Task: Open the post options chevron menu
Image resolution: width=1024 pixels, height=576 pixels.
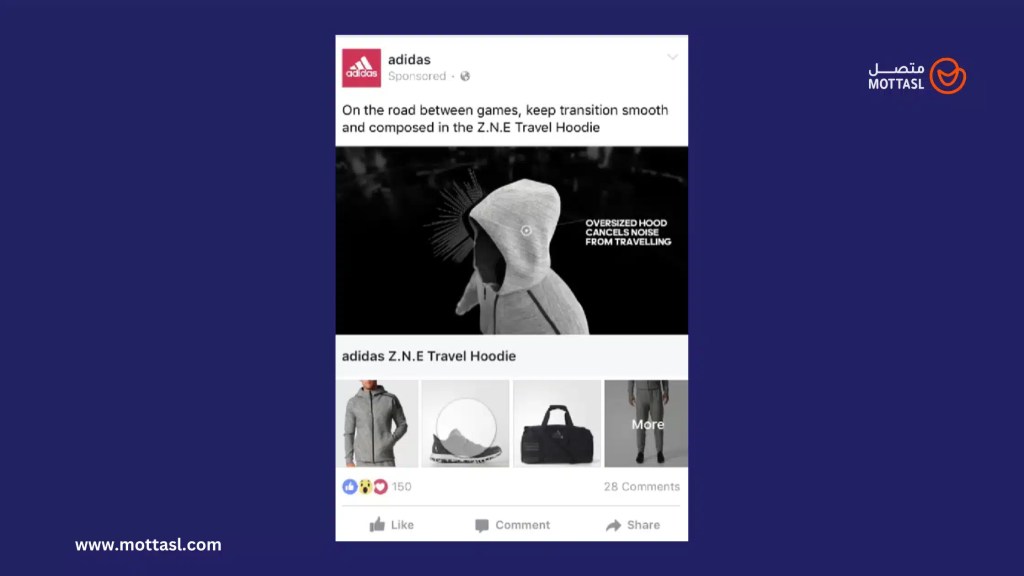Action: click(x=672, y=57)
